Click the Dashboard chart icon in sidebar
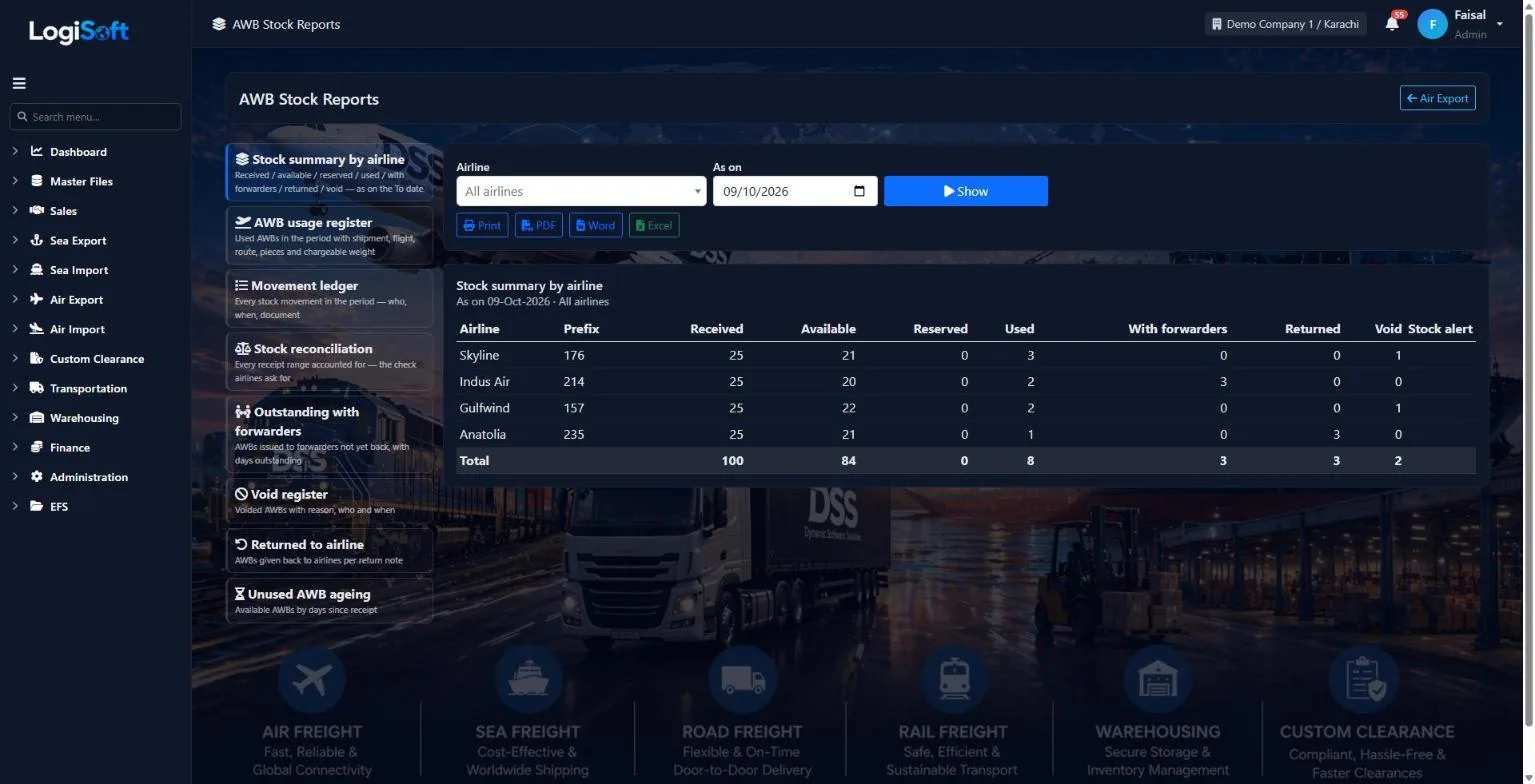Viewport: 1535px width, 784px height. pos(37,152)
